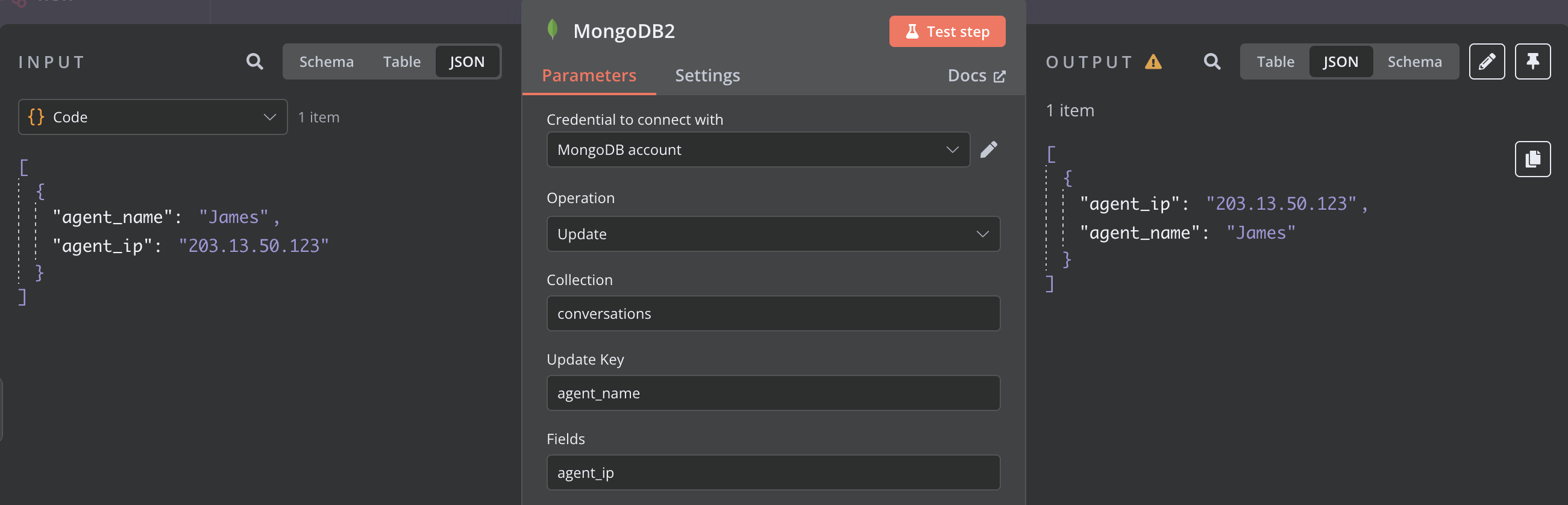
Task: Open the Settings tab
Action: [x=707, y=75]
